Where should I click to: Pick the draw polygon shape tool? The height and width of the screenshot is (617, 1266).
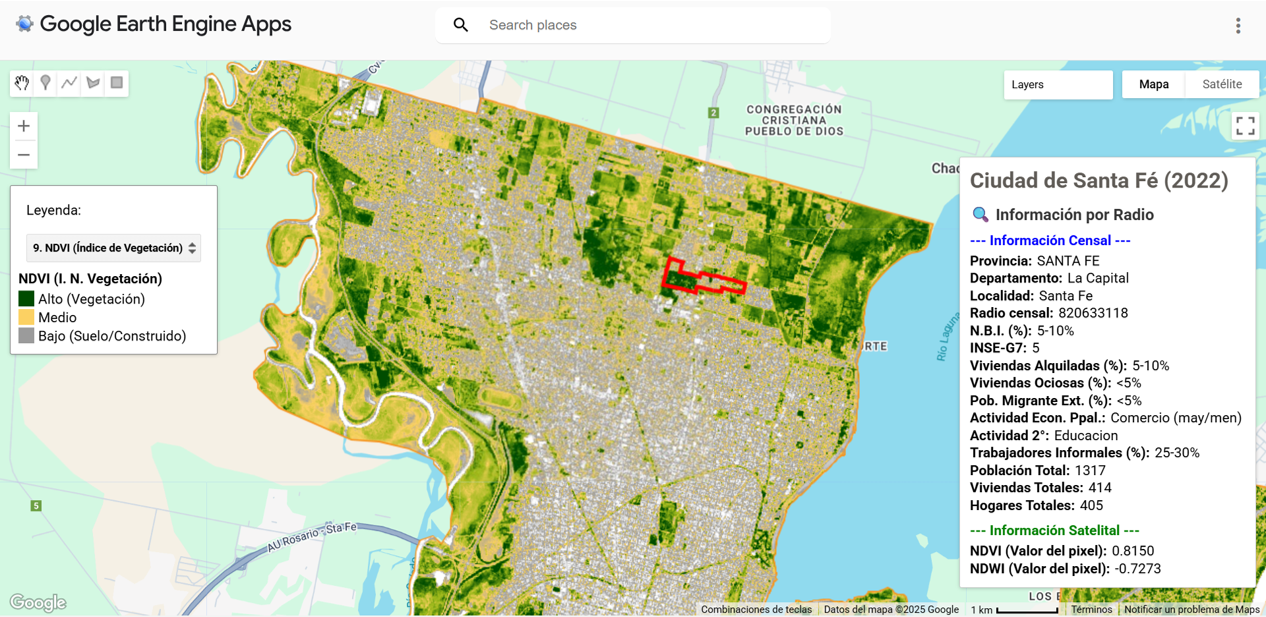point(93,83)
